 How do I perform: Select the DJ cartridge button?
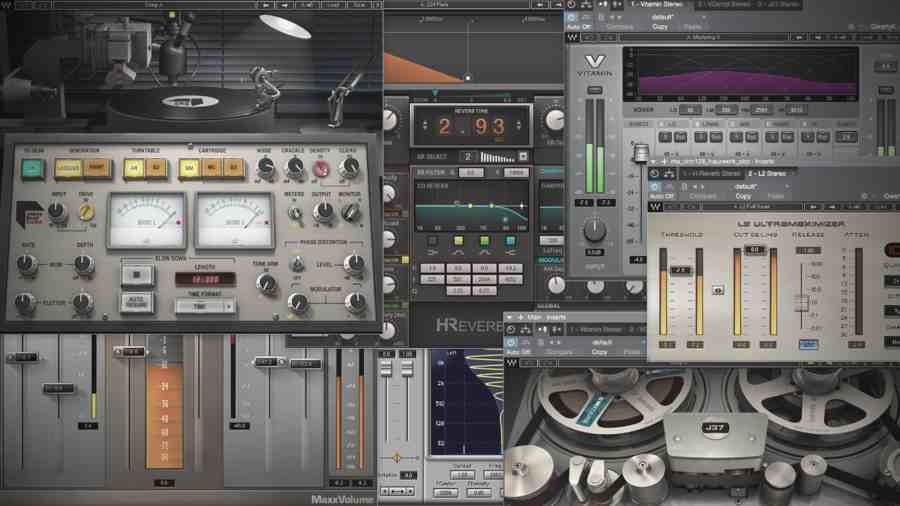[233, 169]
